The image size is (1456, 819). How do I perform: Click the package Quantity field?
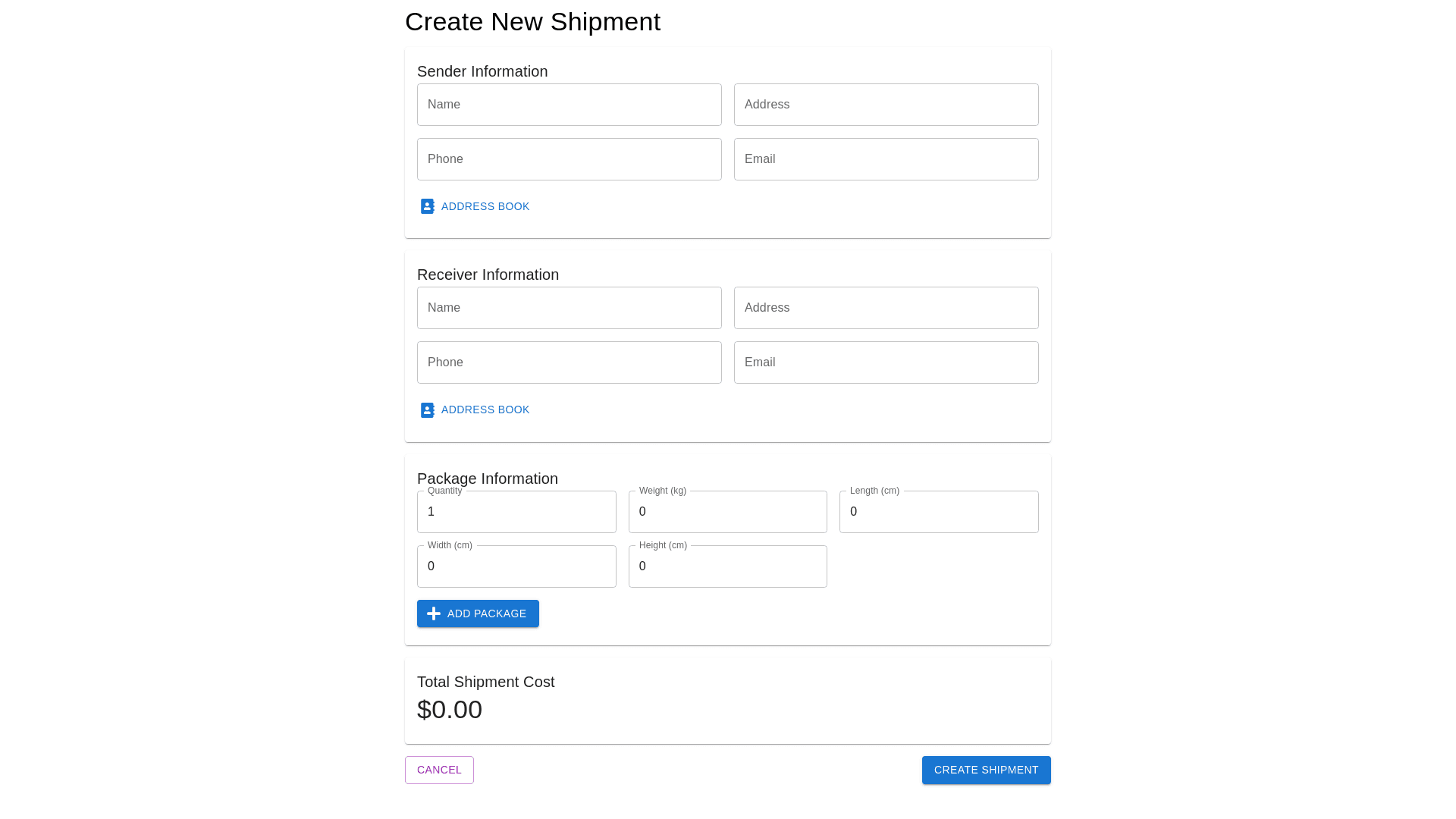coord(516,512)
